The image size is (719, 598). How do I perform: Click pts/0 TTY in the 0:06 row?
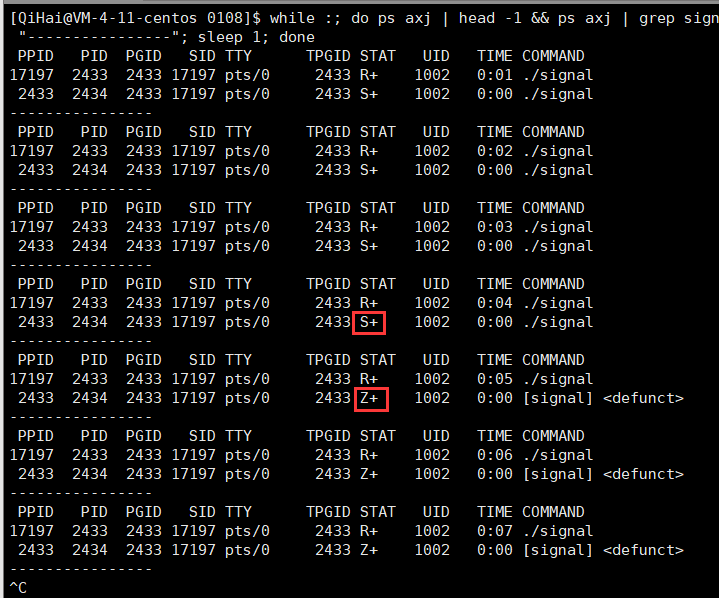coord(247,455)
